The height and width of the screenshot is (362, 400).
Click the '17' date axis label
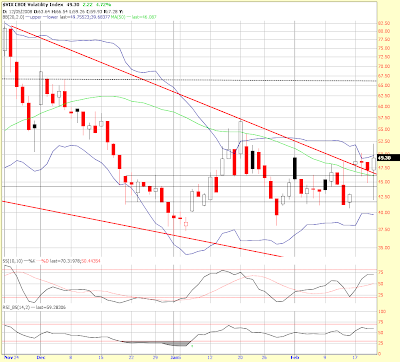(x=356, y=357)
